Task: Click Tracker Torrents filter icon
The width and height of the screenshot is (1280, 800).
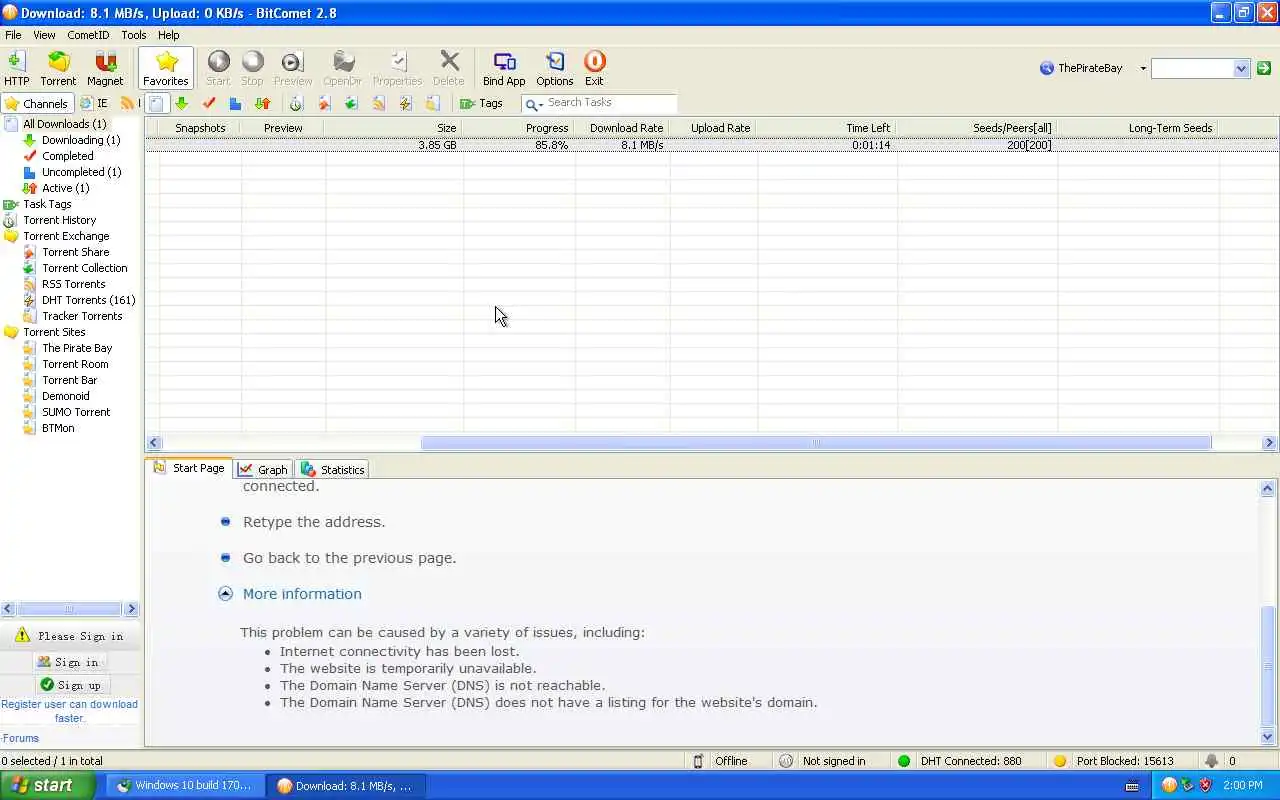Action: [433, 103]
